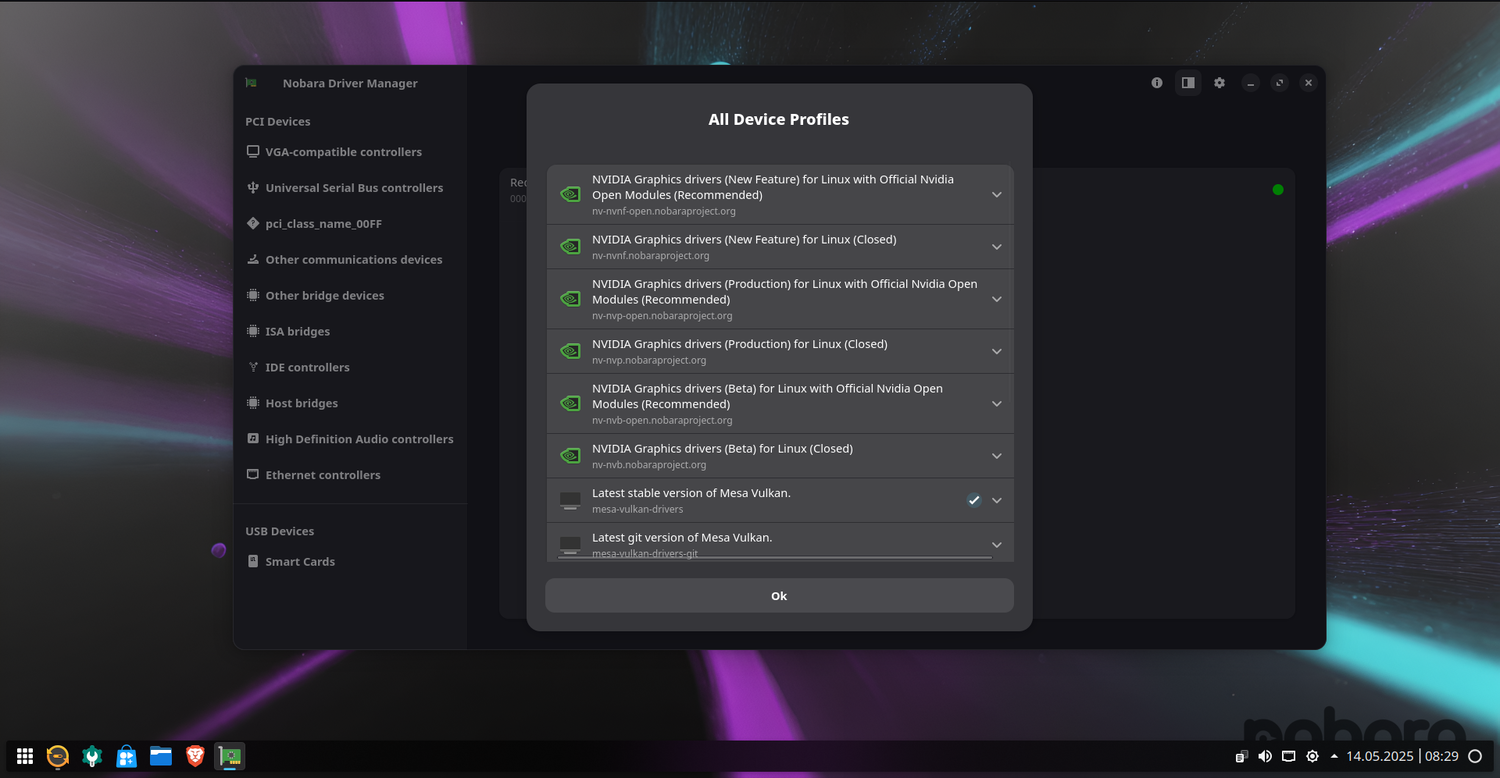Select VGA-compatible controllers in sidebar
The width and height of the screenshot is (1500, 778).
pos(343,152)
